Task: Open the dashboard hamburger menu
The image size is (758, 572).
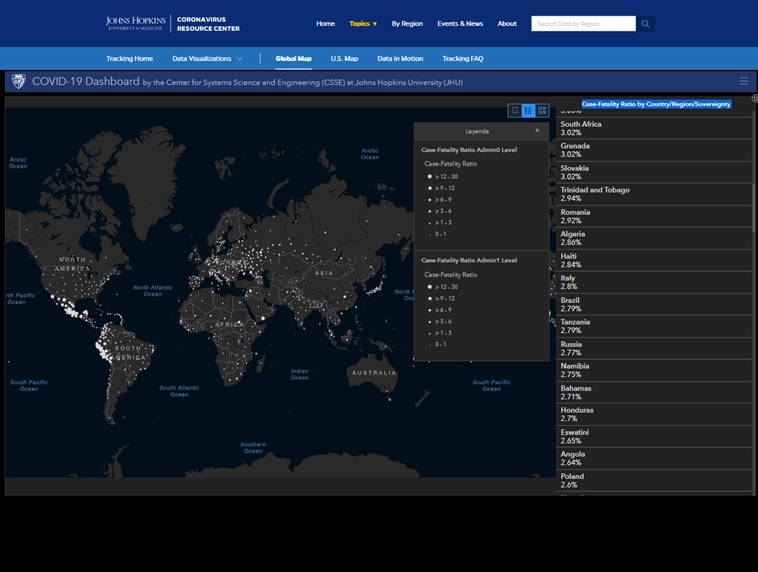Action: tap(744, 81)
